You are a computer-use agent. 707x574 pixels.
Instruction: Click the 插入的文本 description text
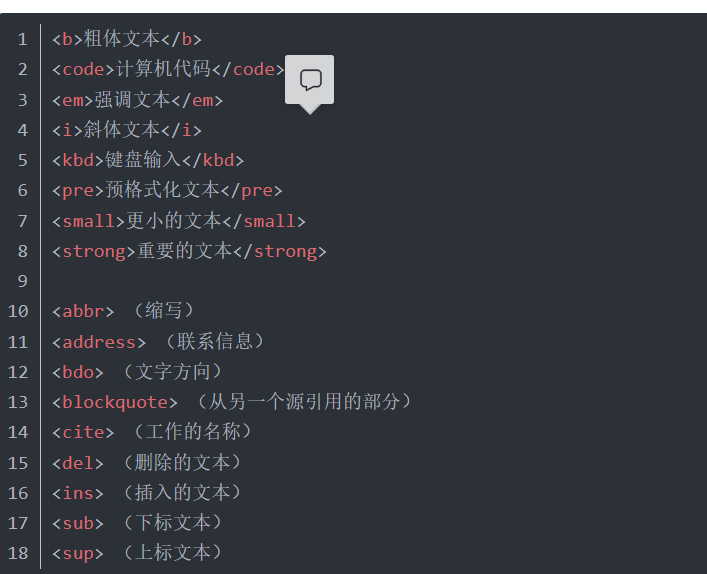point(182,493)
